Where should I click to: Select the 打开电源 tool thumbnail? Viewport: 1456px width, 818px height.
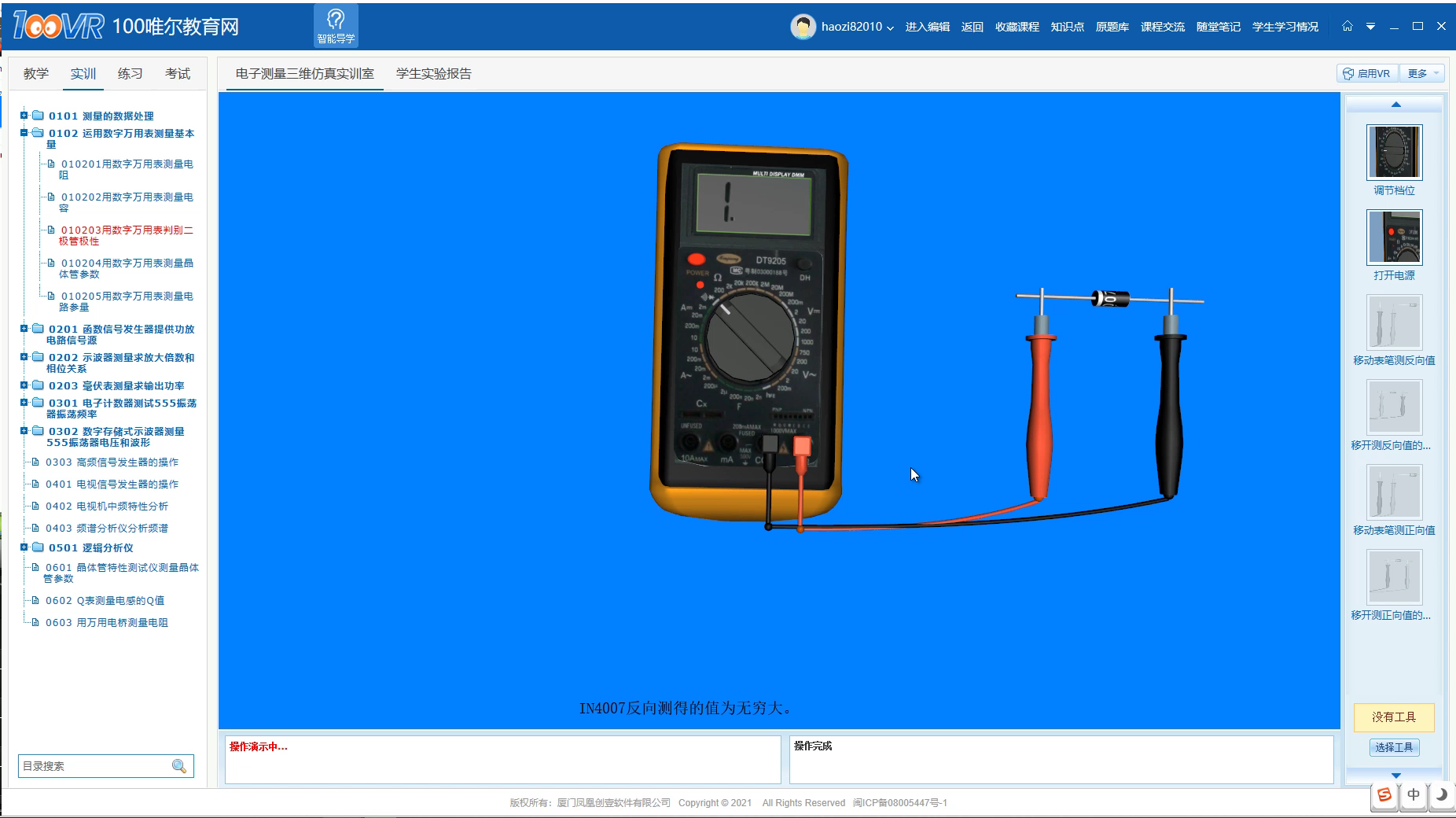tap(1394, 237)
